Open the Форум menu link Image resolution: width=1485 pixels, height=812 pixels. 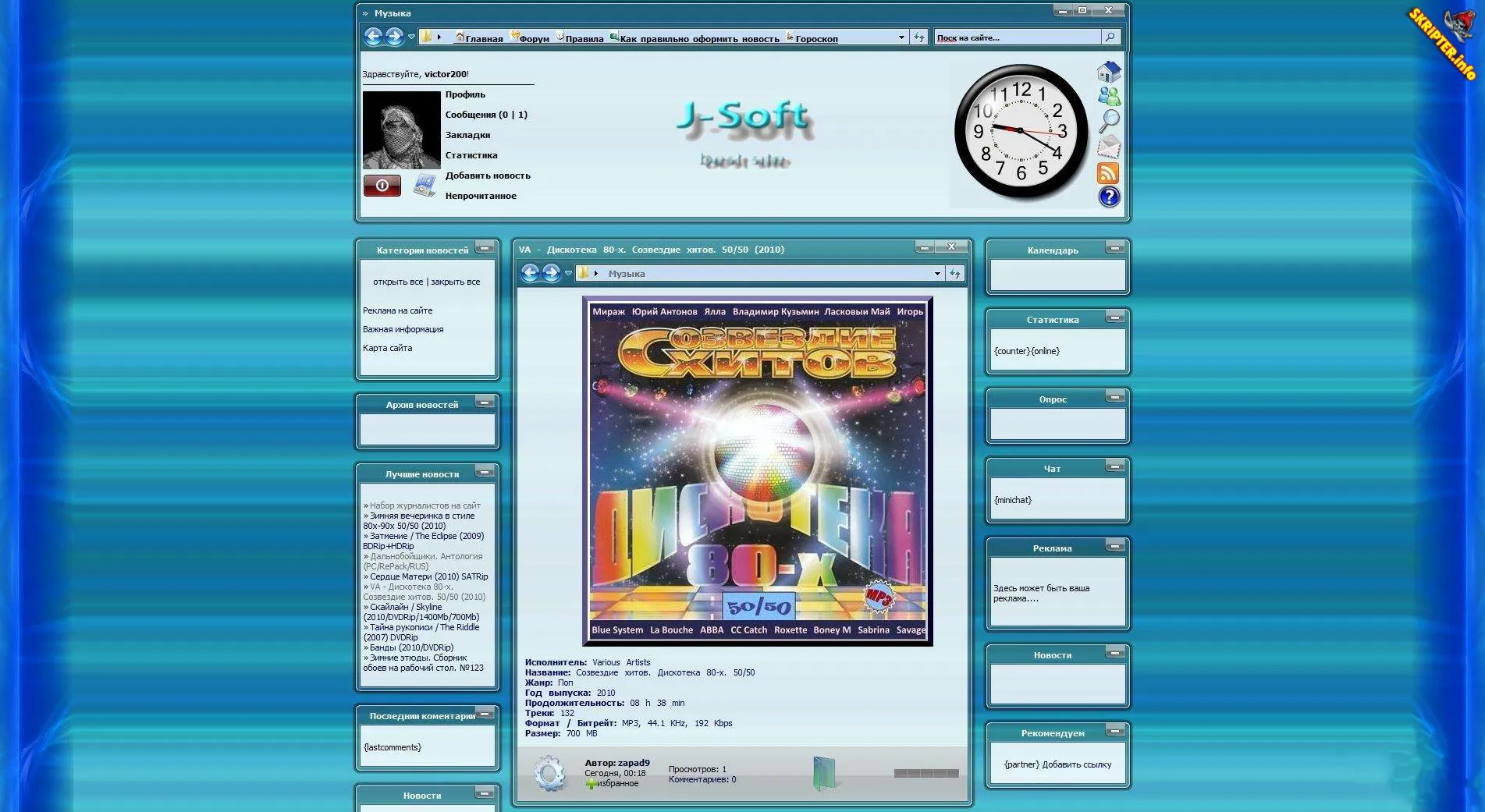(534, 39)
